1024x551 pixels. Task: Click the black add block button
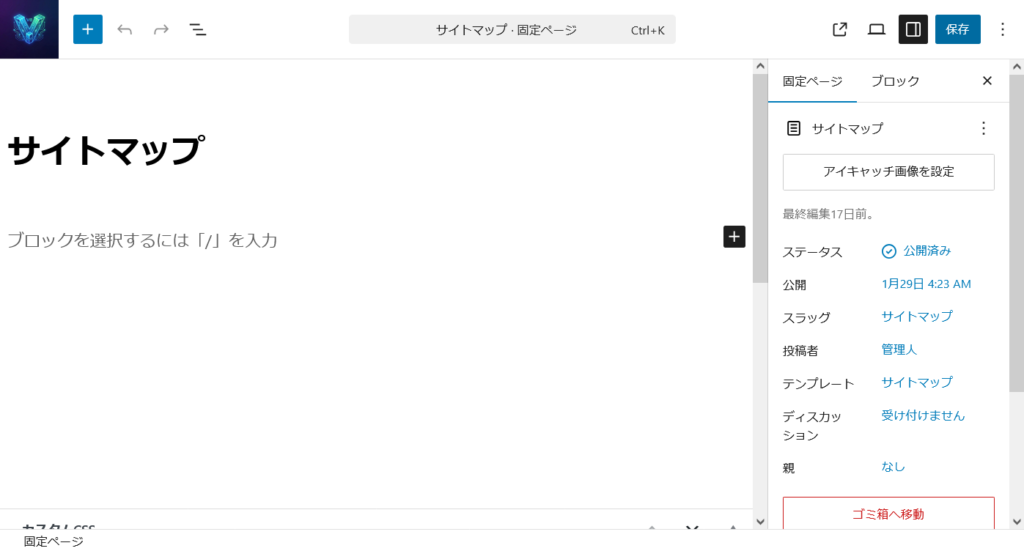click(734, 237)
